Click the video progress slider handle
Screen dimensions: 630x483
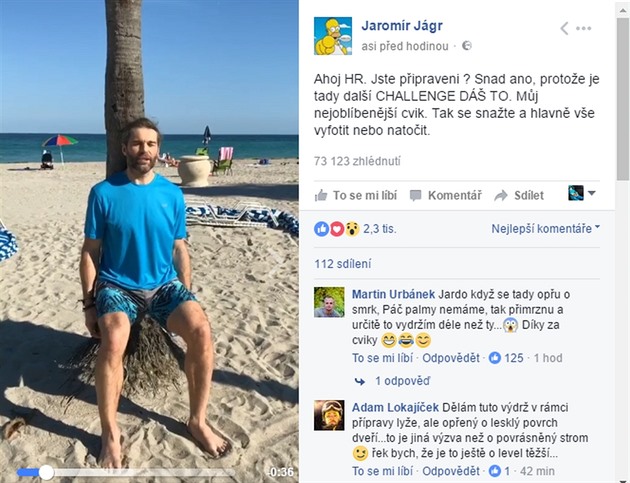click(x=46, y=472)
